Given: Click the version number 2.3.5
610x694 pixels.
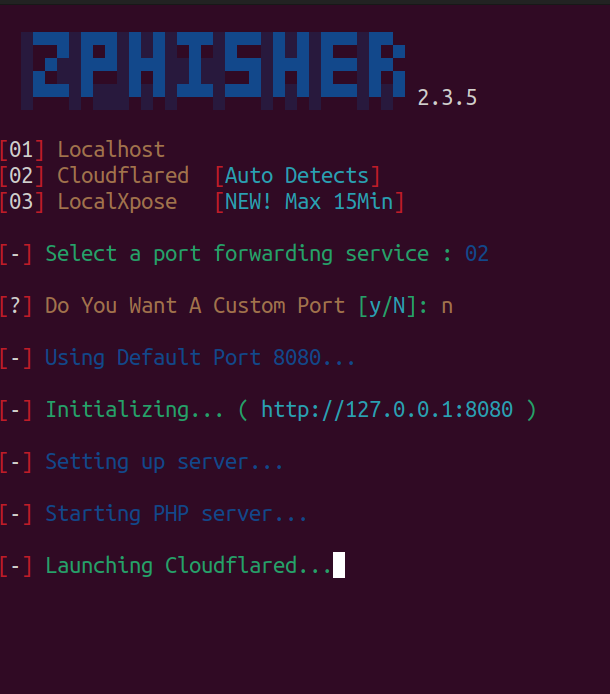Looking at the screenshot, I should click(447, 97).
